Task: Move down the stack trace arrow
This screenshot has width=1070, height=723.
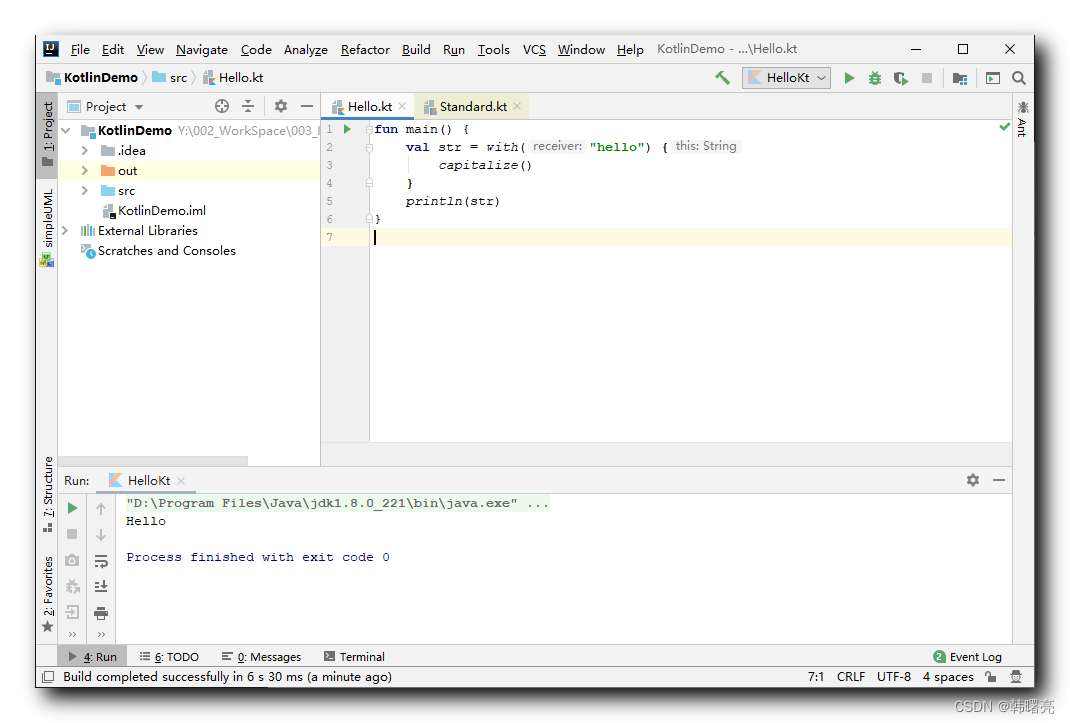Action: [x=101, y=535]
